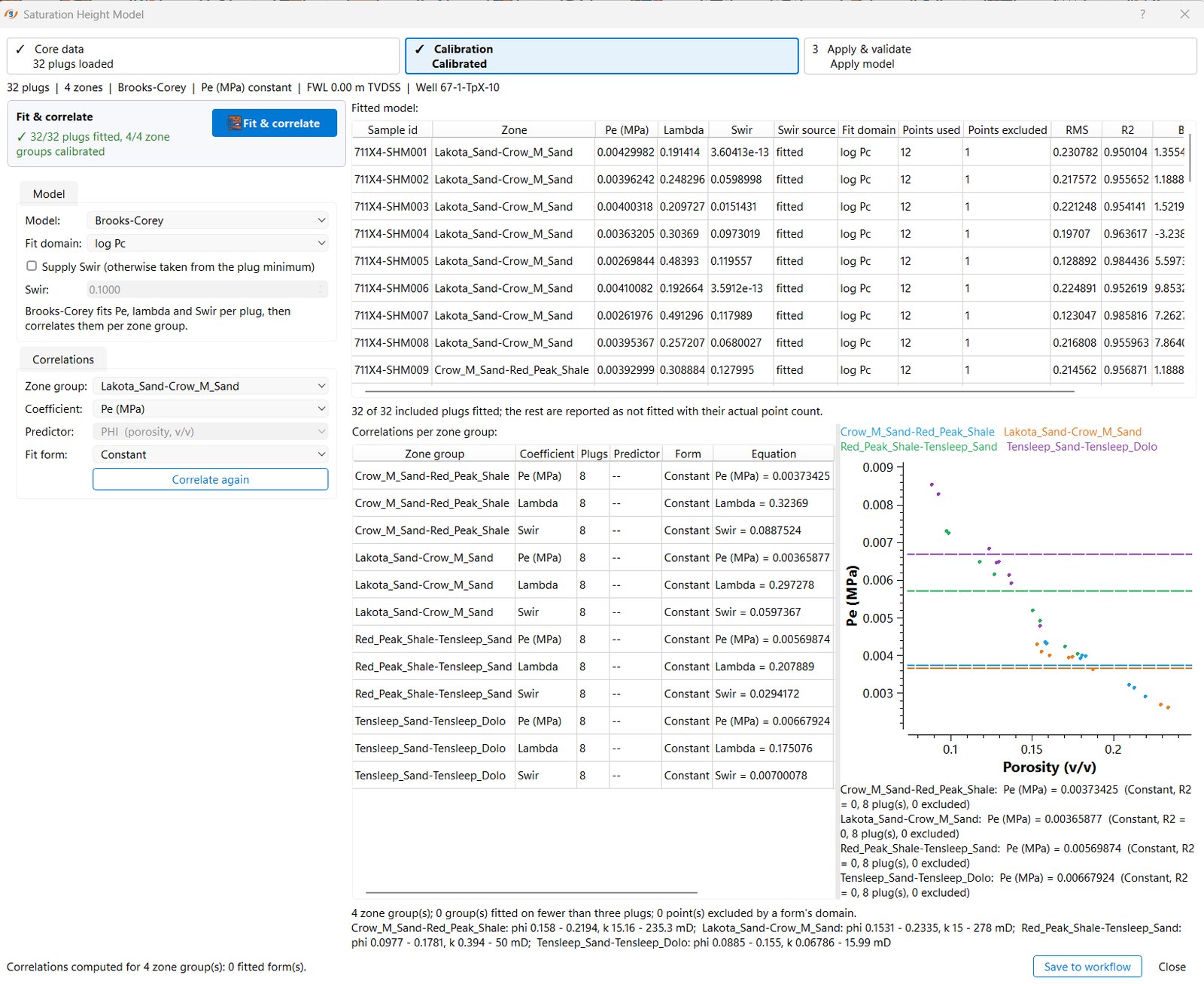Open the Fit form dropdown showing Constant

click(x=211, y=454)
